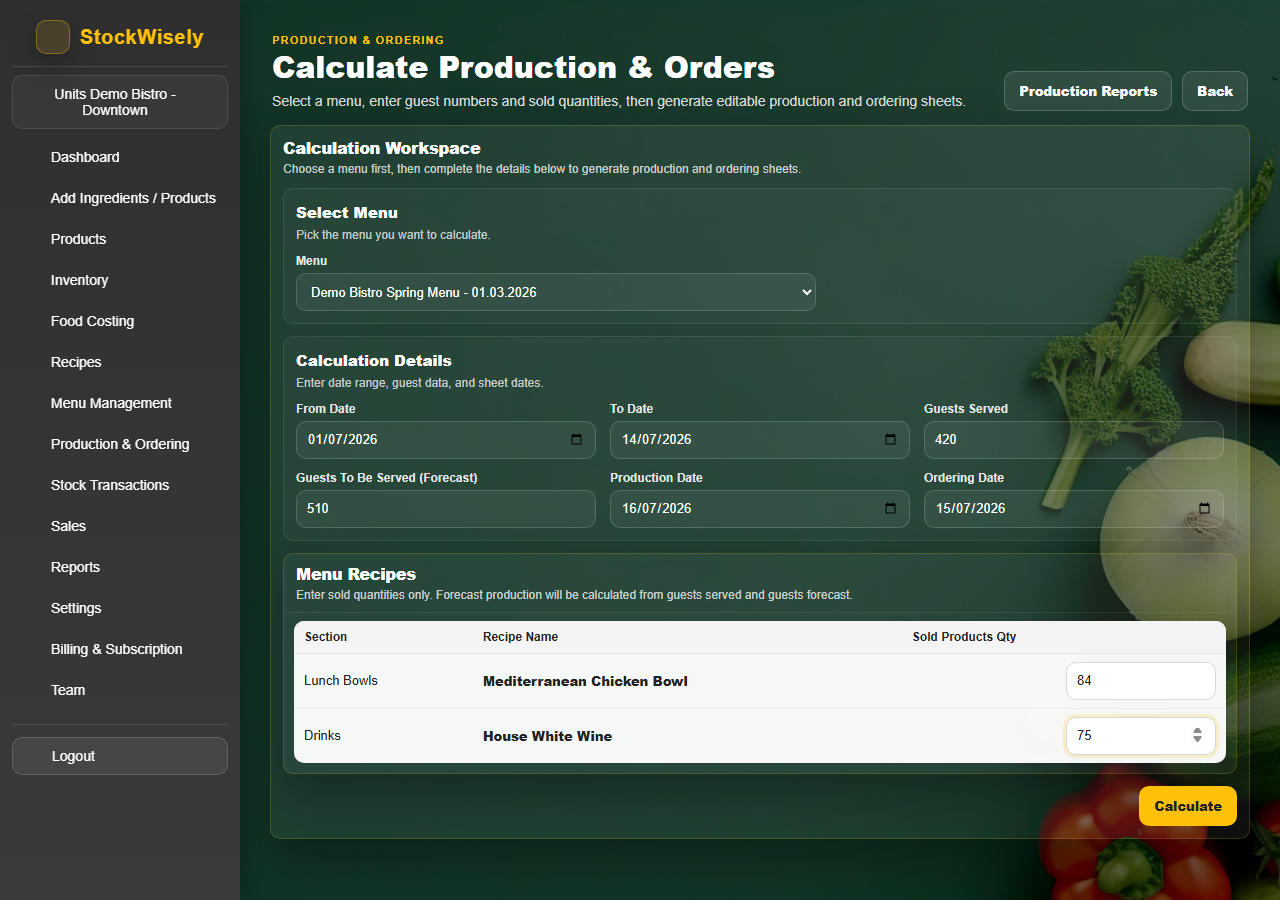This screenshot has height=900, width=1280.
Task: Click the Calculation Details heading
Action: (374, 361)
